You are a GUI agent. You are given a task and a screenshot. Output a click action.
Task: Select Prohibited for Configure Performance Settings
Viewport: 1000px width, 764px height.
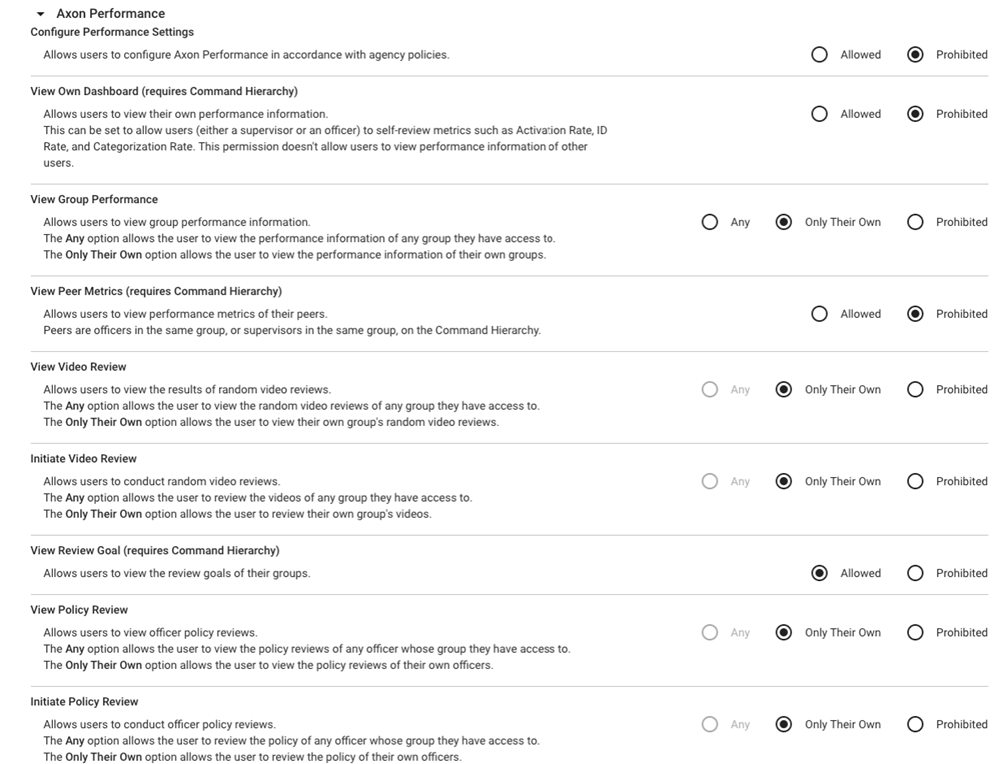tap(915, 55)
